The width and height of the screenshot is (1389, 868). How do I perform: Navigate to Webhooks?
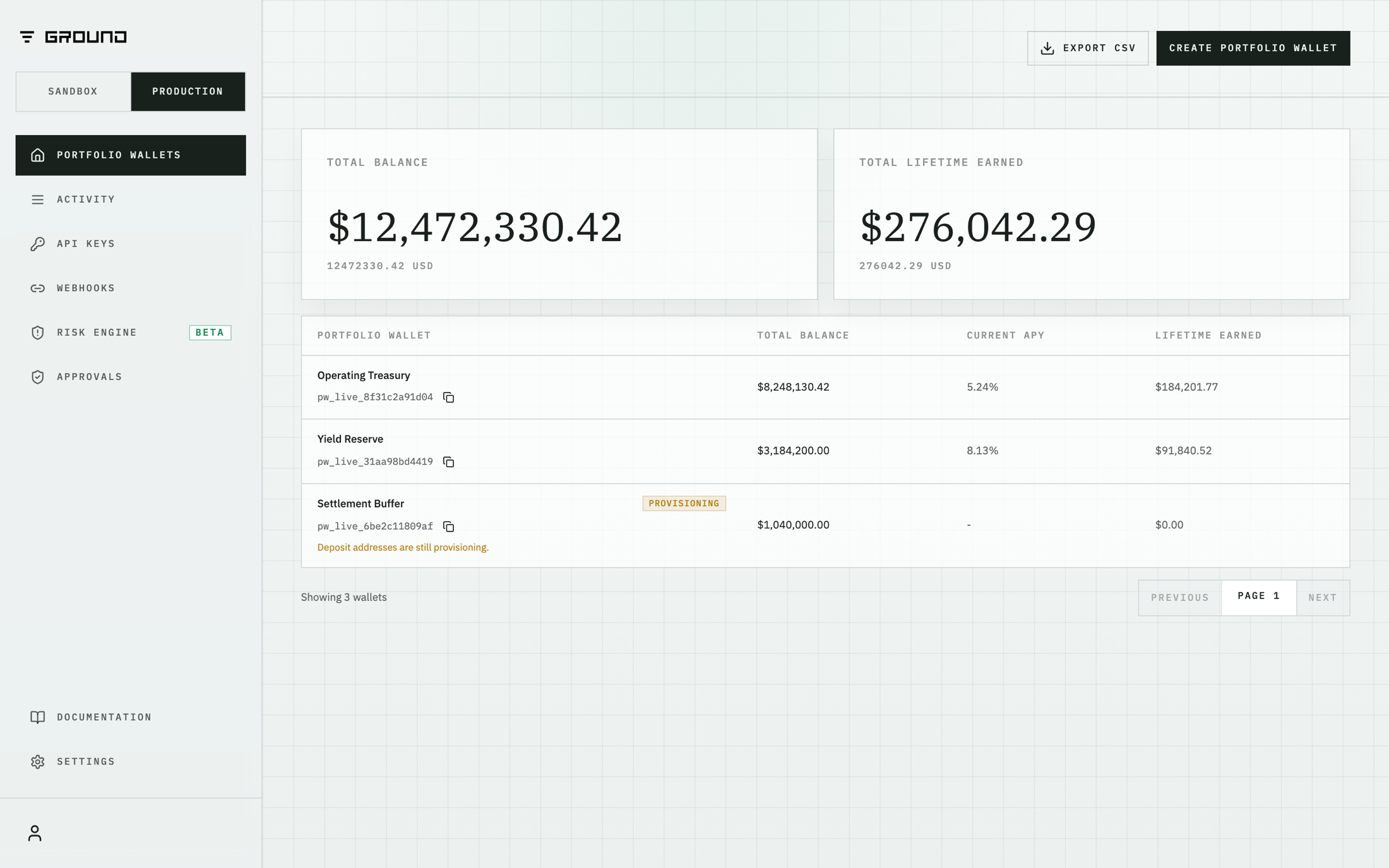click(131, 288)
